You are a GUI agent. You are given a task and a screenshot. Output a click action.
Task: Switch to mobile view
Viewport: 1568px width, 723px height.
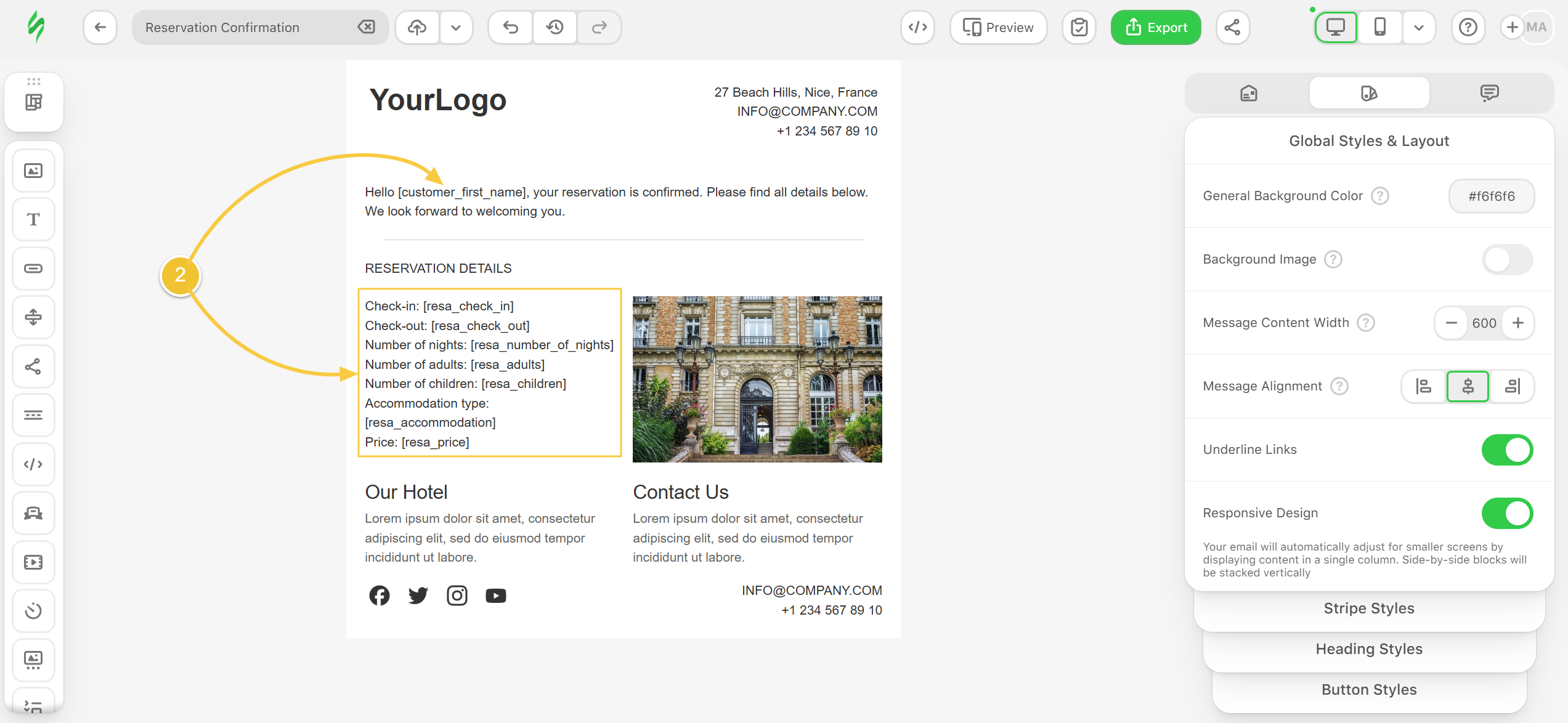[x=1380, y=27]
